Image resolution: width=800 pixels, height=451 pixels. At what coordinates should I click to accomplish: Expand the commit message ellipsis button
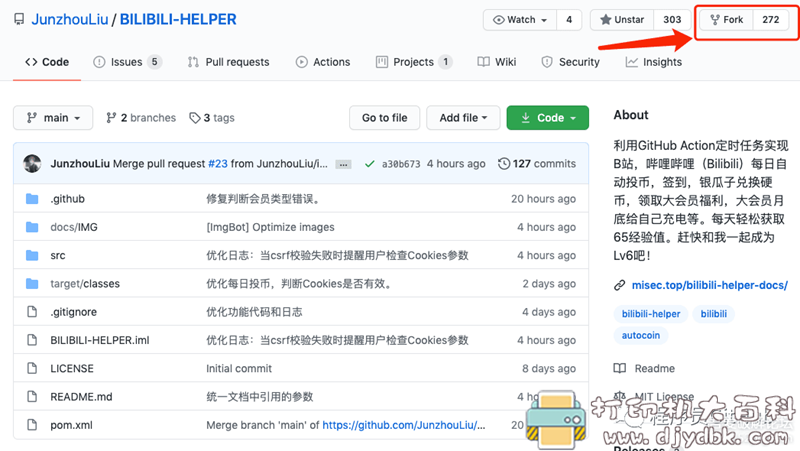(x=343, y=164)
